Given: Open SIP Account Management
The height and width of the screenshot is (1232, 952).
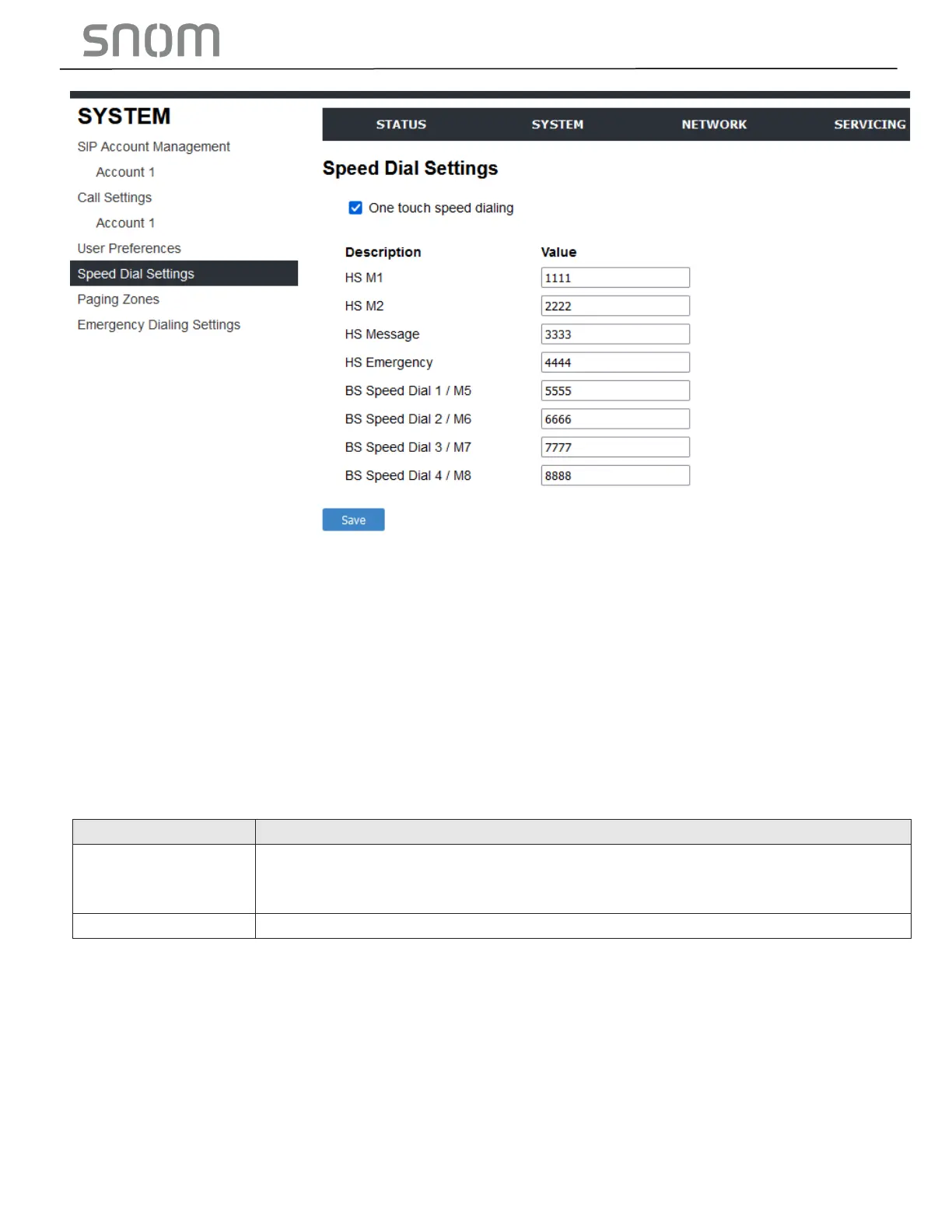Looking at the screenshot, I should (154, 146).
